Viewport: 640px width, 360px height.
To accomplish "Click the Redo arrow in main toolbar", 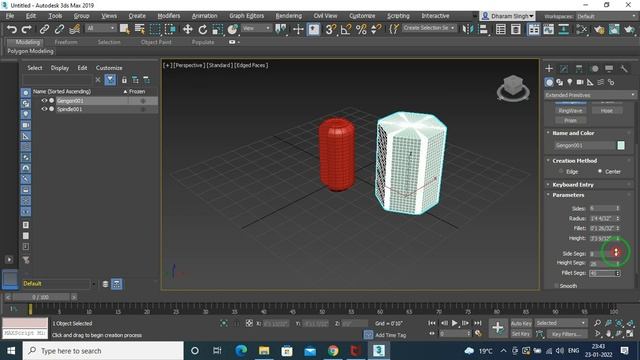I will pyautogui.click(x=27, y=29).
